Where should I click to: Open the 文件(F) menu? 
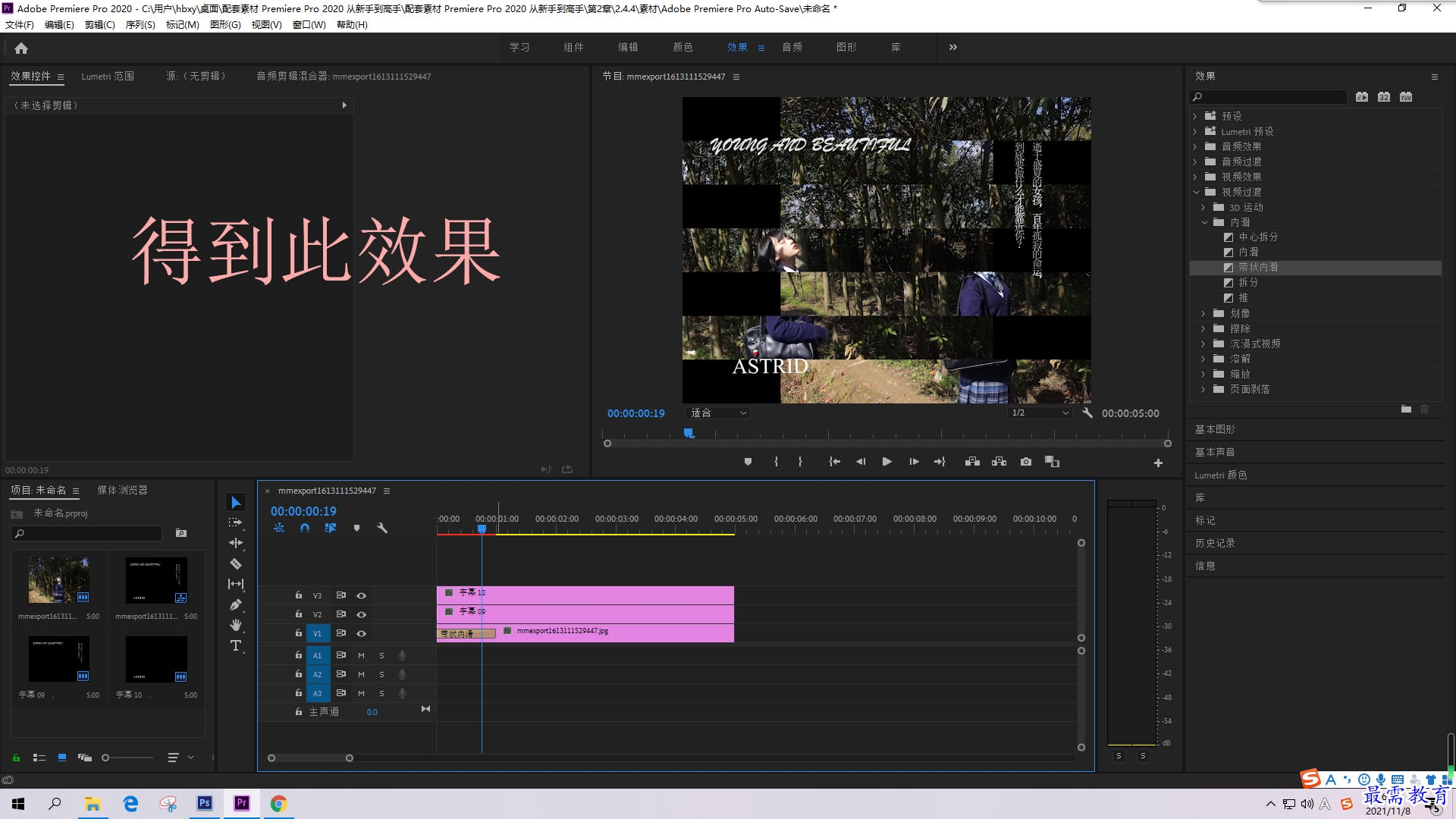click(20, 24)
